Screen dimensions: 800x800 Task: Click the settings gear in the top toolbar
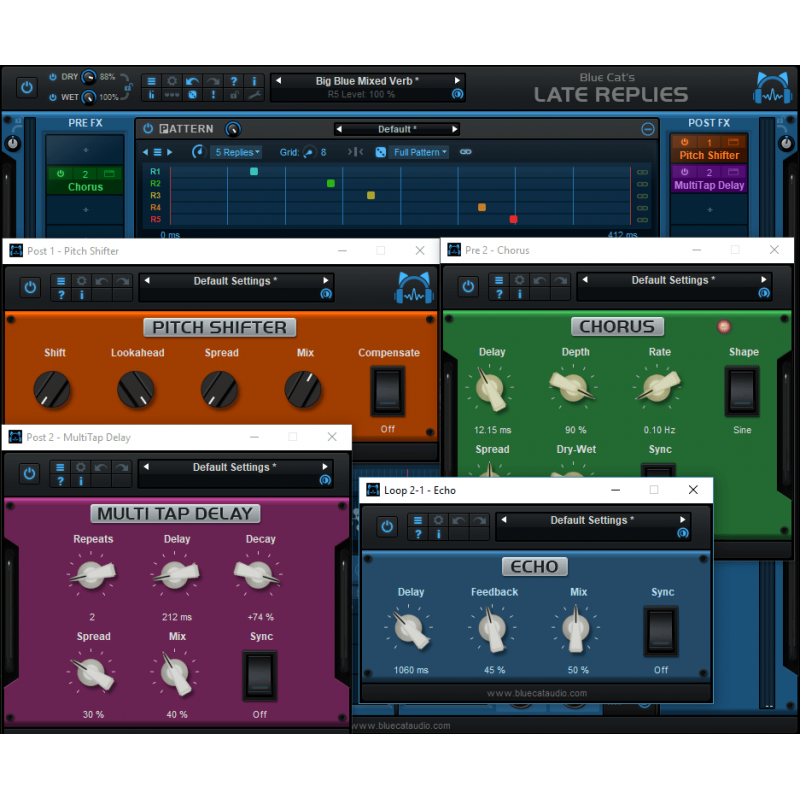(172, 81)
